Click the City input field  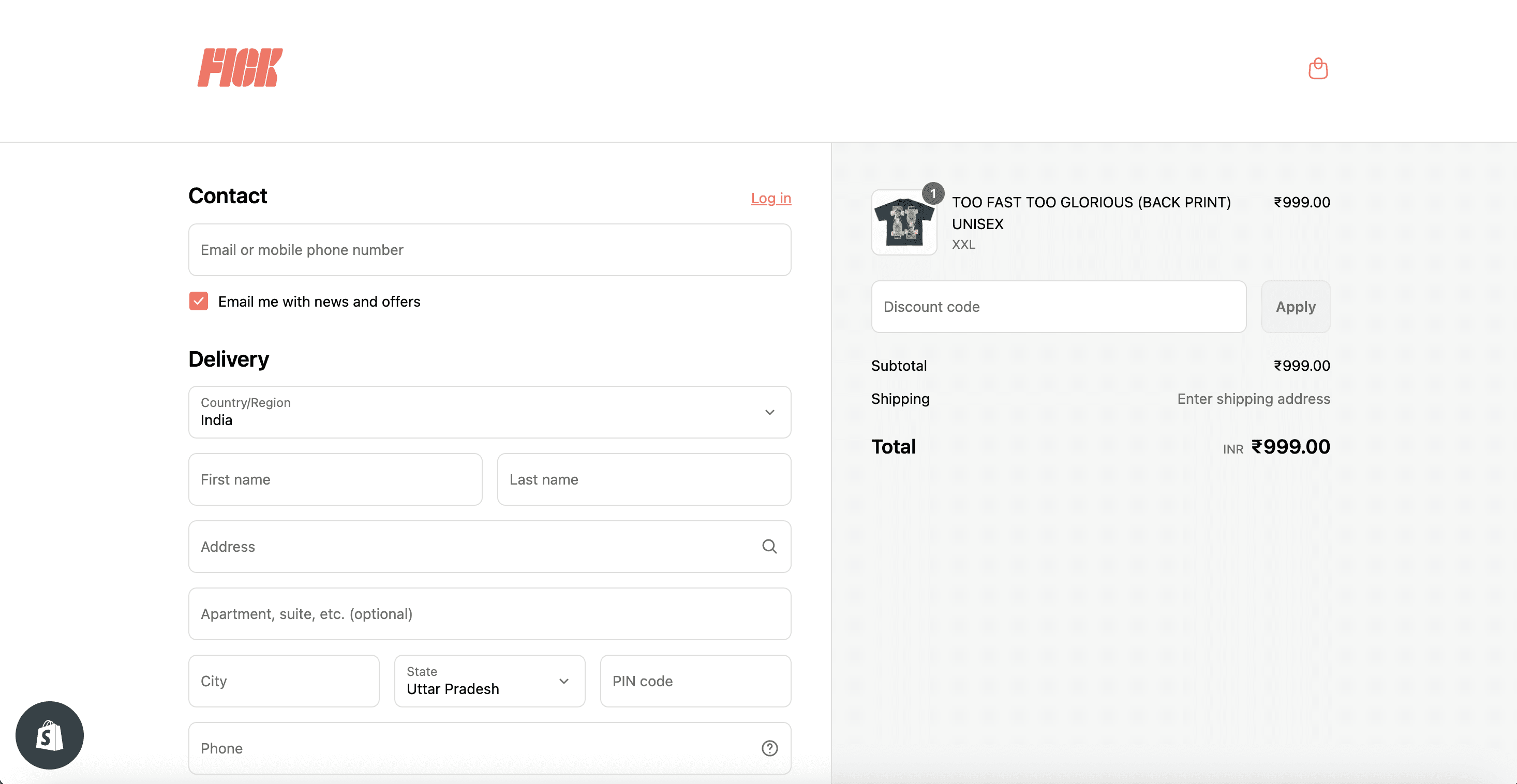283,681
